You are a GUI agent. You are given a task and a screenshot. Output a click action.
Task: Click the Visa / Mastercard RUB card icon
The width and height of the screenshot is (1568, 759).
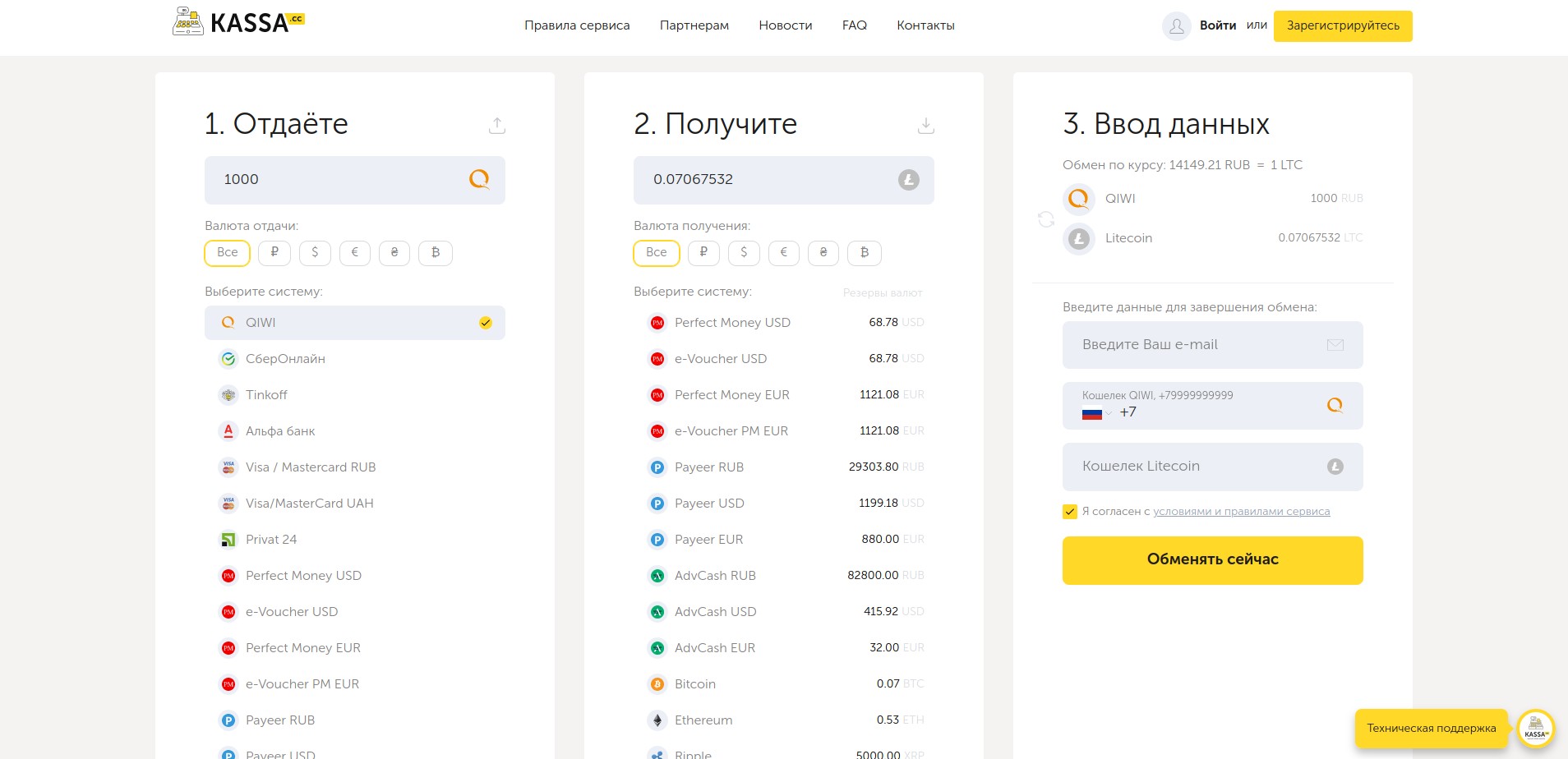[x=228, y=467]
